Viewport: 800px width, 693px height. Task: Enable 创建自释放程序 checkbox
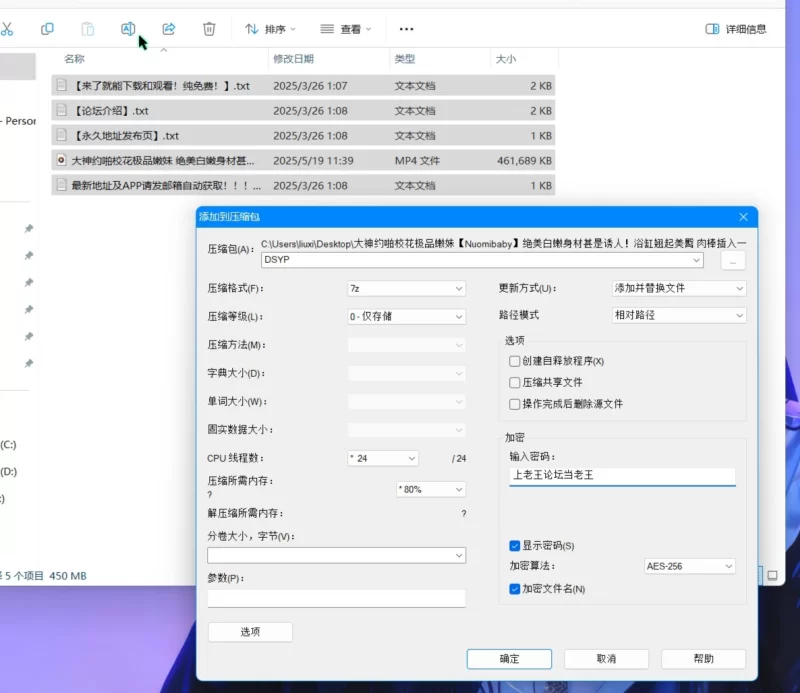tap(514, 361)
